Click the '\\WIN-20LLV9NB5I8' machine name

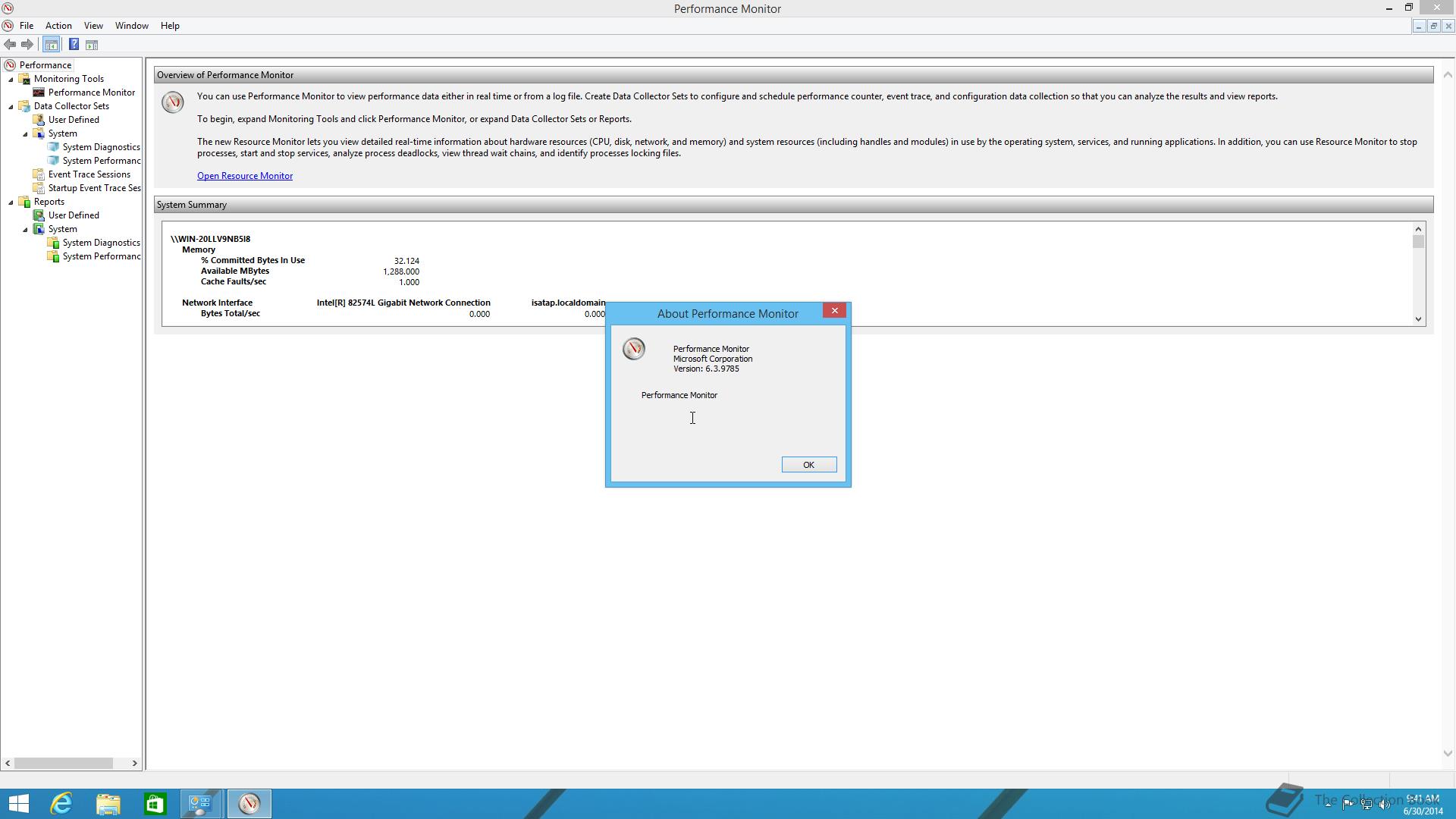210,239
